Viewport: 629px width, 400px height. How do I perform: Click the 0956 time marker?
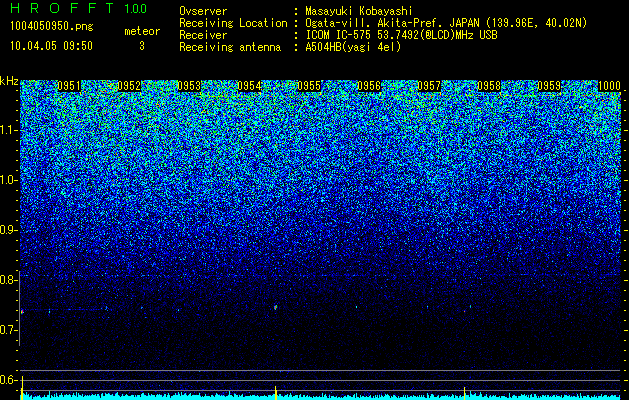[369, 86]
